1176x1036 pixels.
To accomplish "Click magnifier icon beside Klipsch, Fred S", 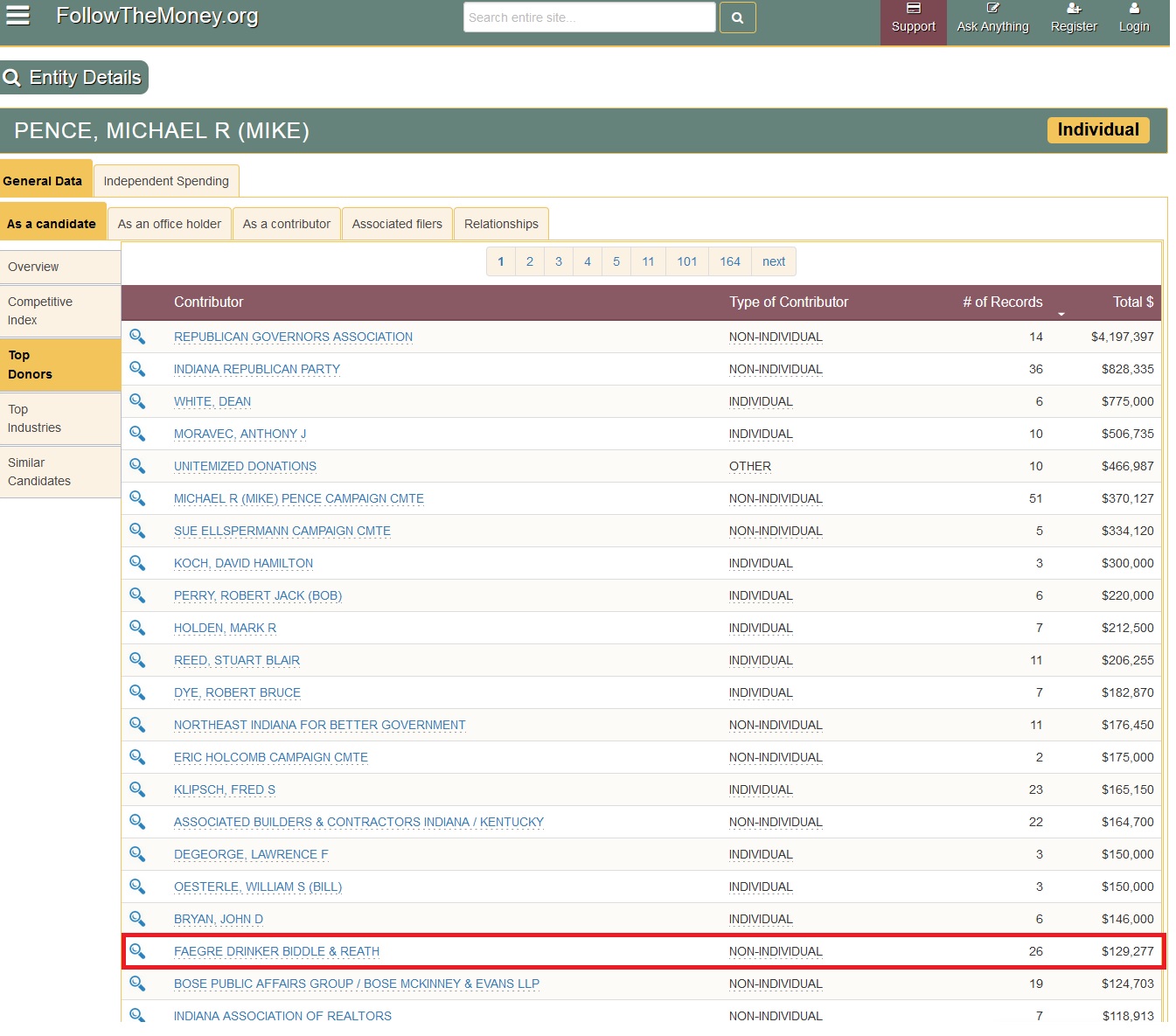I will [x=137, y=789].
